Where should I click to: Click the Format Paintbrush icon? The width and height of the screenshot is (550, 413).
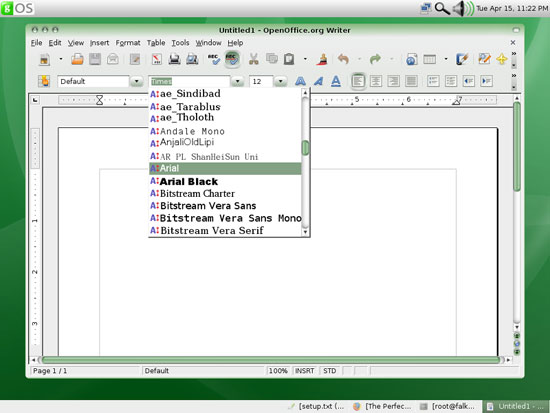click(x=322, y=59)
